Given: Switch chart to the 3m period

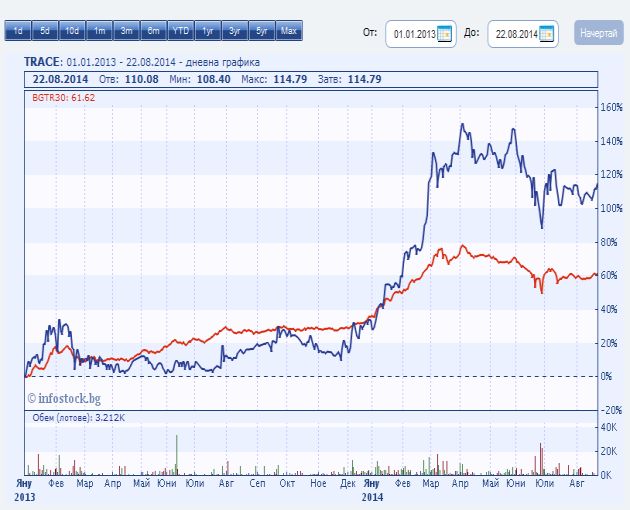Looking at the screenshot, I should point(127,31).
